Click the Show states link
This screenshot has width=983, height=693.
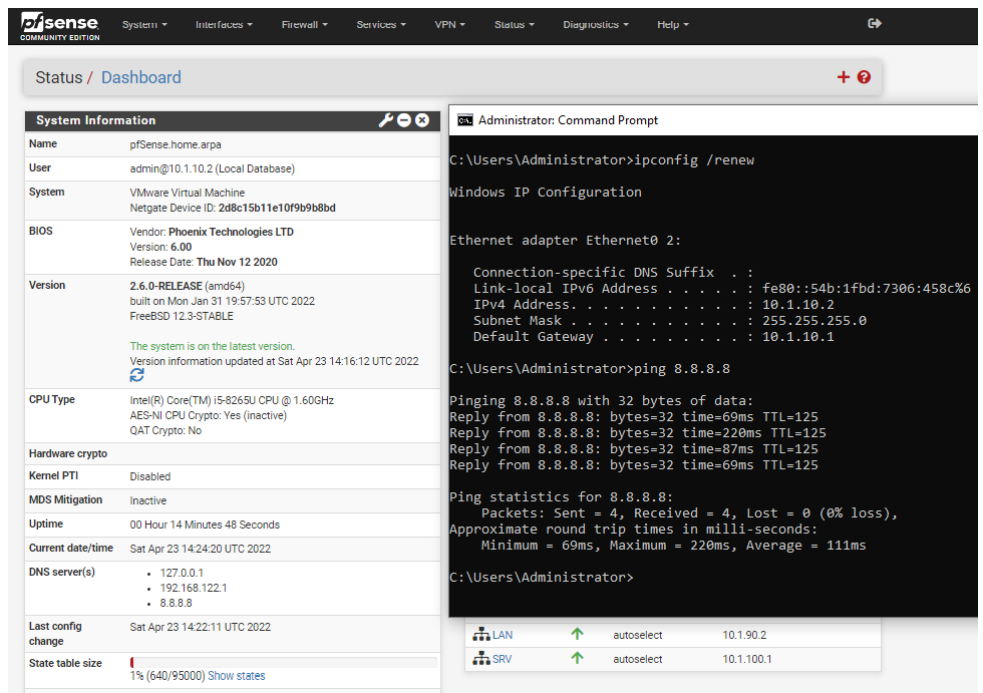click(x=236, y=676)
